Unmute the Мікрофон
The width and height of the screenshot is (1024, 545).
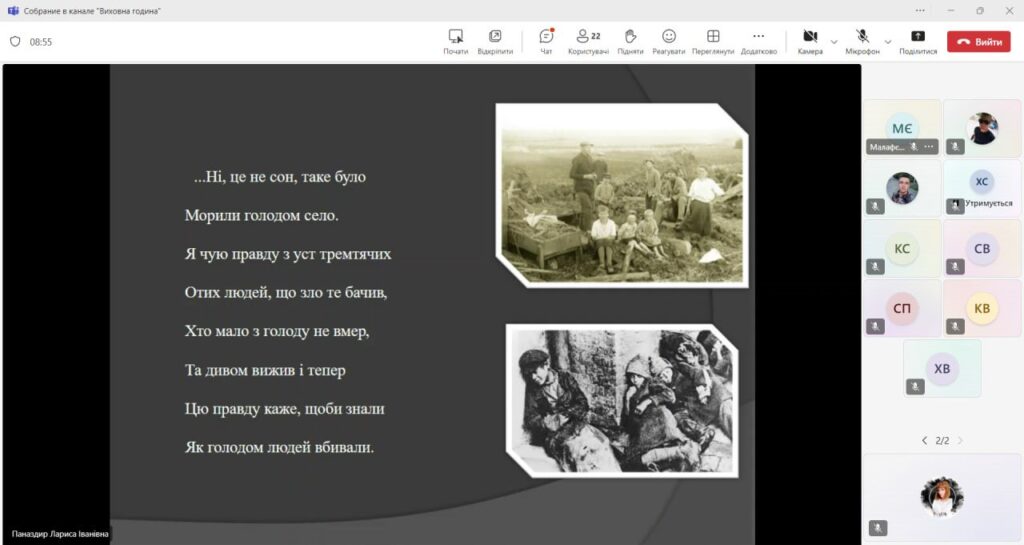pyautogui.click(x=862, y=41)
